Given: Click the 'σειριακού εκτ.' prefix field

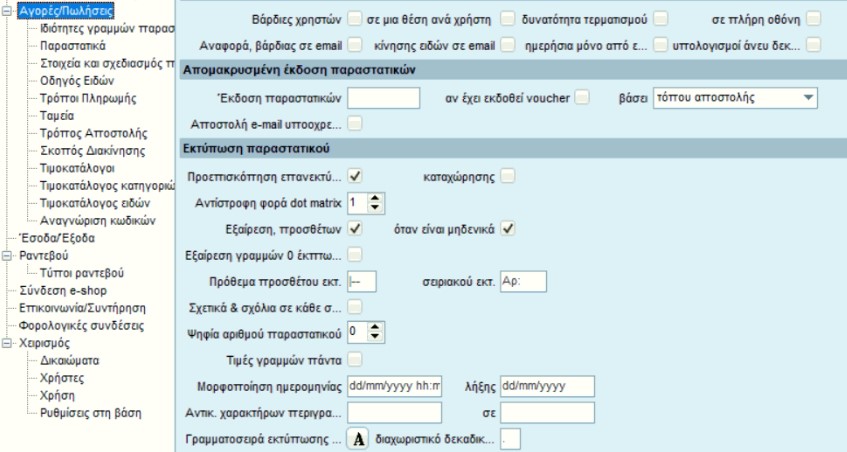Looking at the screenshot, I should [x=523, y=281].
